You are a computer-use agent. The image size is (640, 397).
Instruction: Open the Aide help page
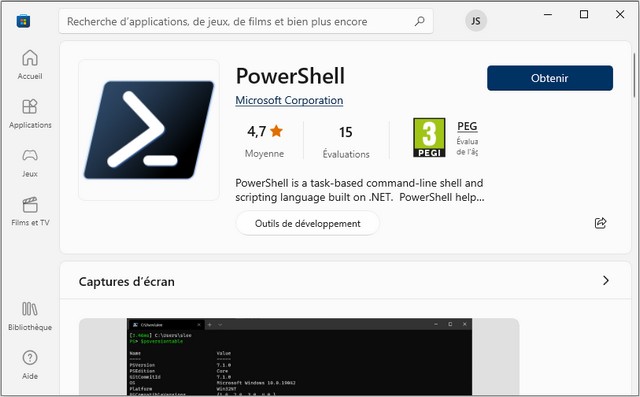(30, 365)
